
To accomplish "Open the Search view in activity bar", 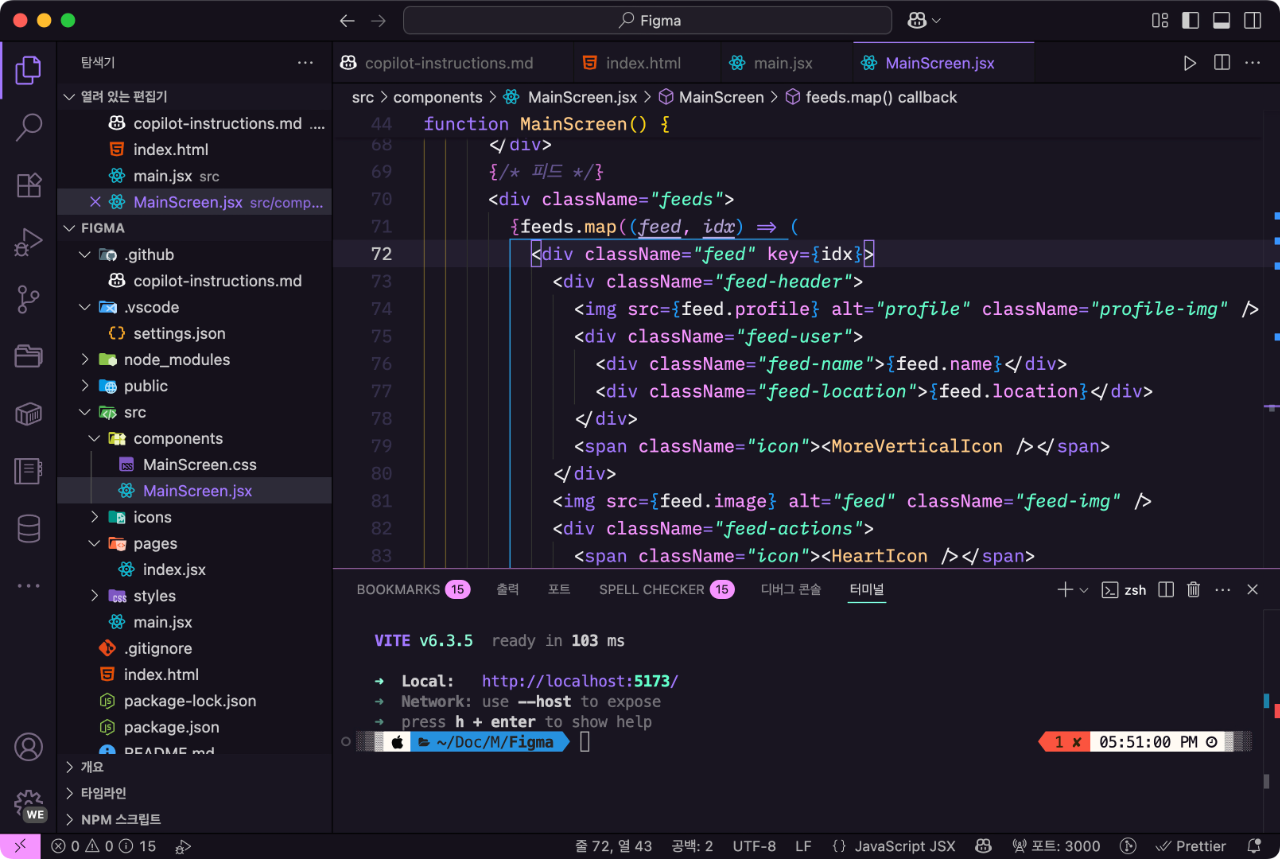I will (x=28, y=127).
